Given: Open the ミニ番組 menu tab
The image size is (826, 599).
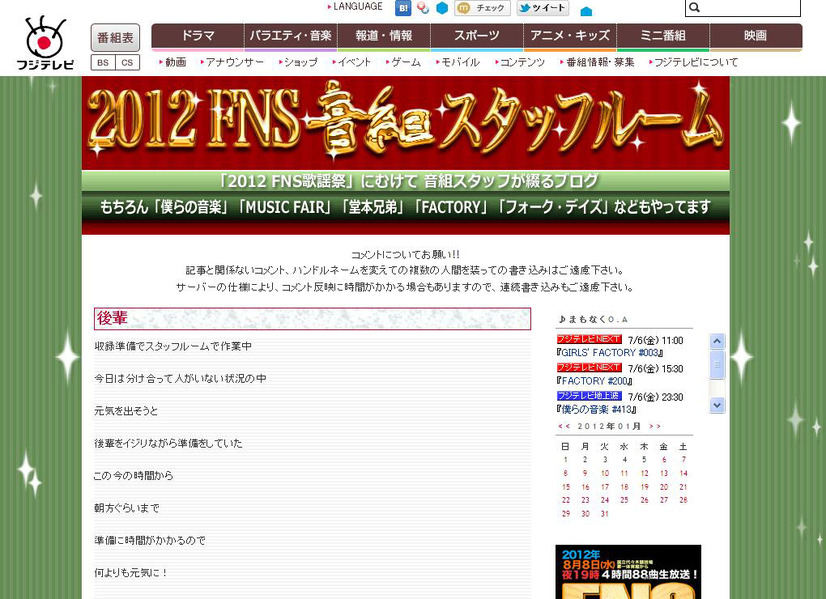Looking at the screenshot, I should tap(663, 36).
